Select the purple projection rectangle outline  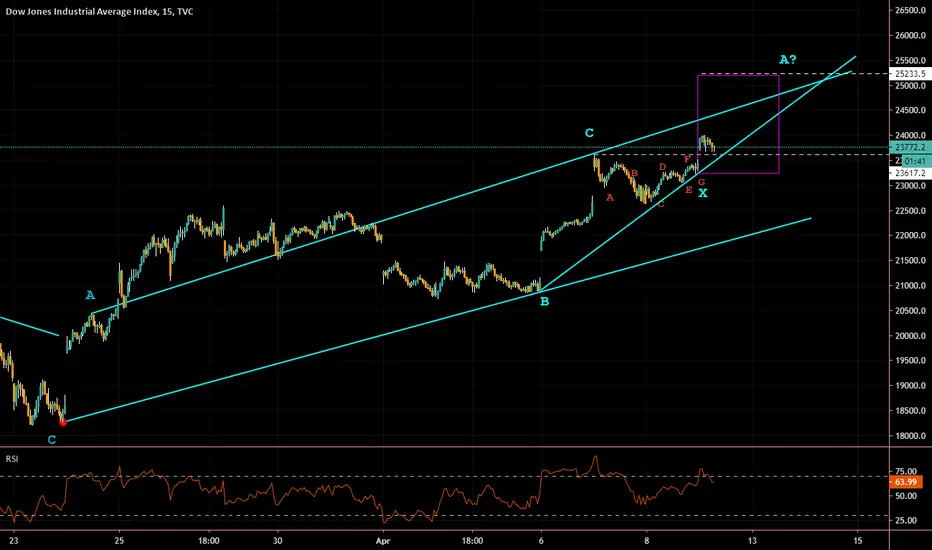(x=738, y=124)
